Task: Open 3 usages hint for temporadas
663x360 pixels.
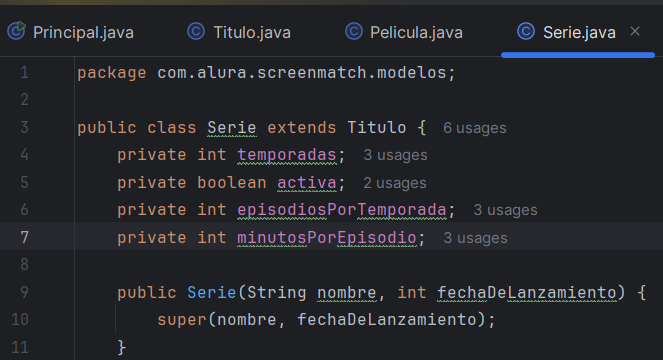Action: tap(395, 155)
